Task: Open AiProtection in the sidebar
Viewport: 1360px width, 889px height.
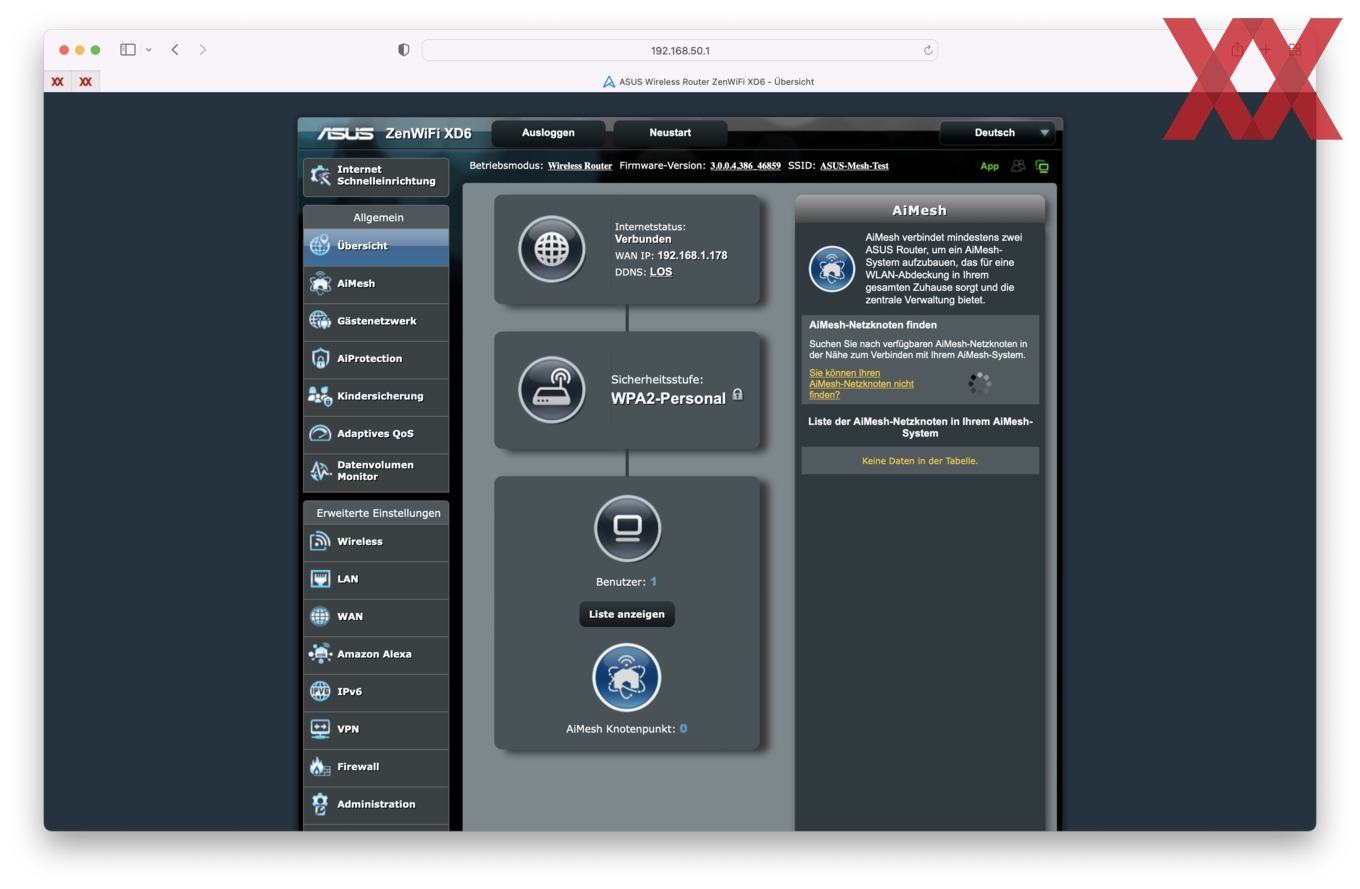Action: point(376,359)
